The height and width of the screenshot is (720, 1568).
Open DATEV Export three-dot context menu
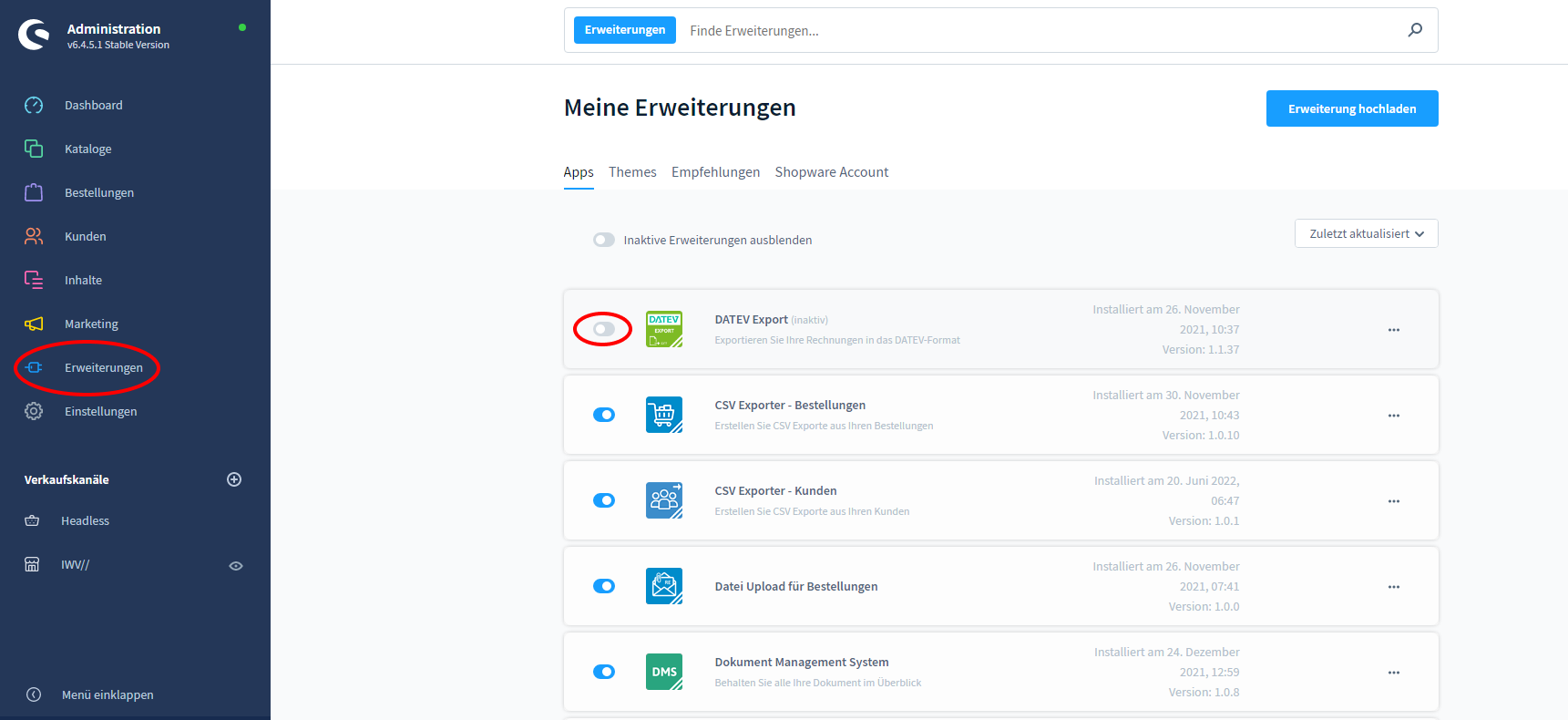(1393, 330)
